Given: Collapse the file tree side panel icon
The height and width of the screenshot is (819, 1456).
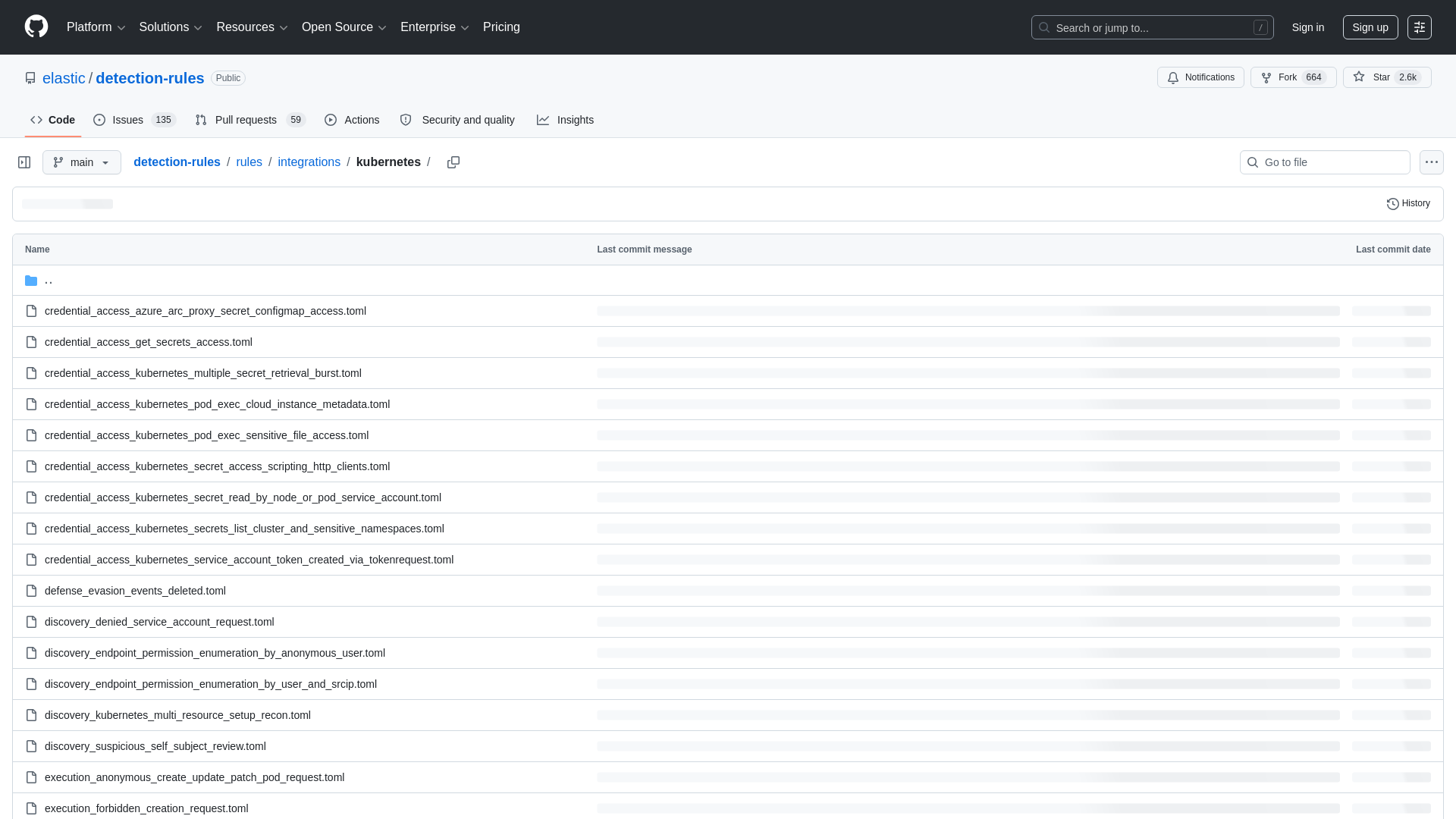Looking at the screenshot, I should pos(24,162).
